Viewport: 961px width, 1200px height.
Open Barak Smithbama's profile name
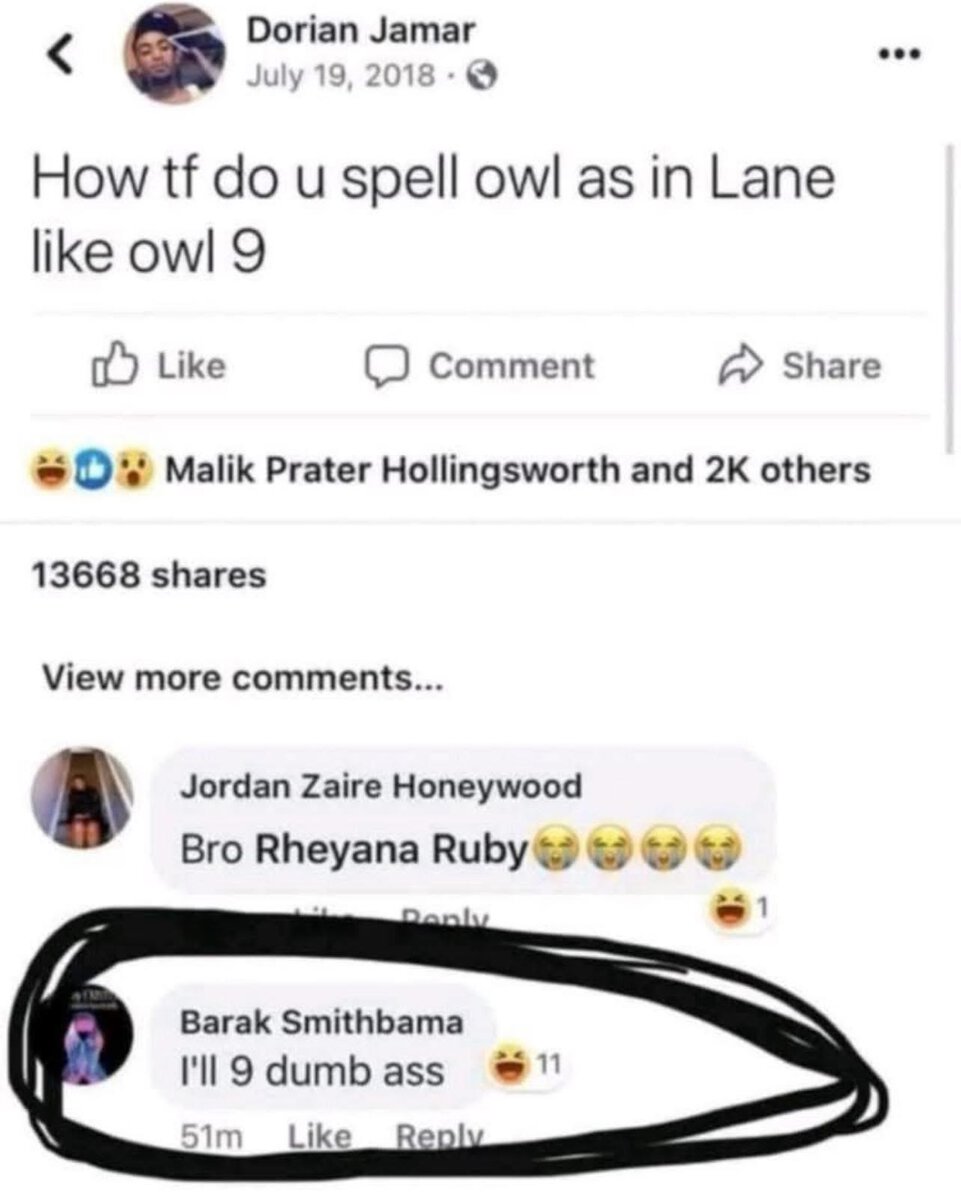[x=321, y=1022]
